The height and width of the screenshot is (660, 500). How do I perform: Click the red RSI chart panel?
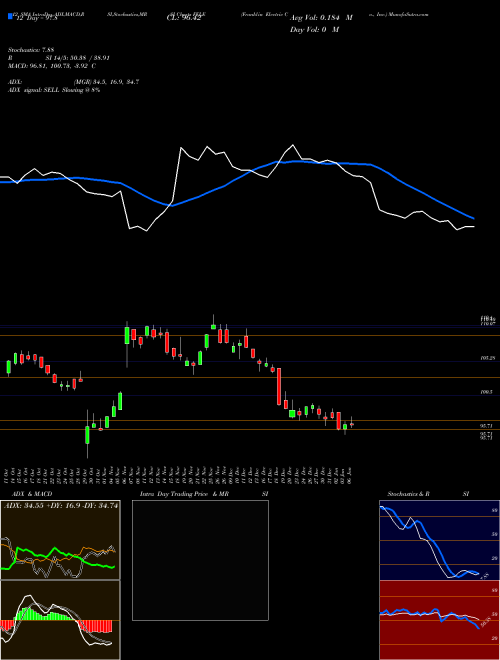click(x=439, y=620)
